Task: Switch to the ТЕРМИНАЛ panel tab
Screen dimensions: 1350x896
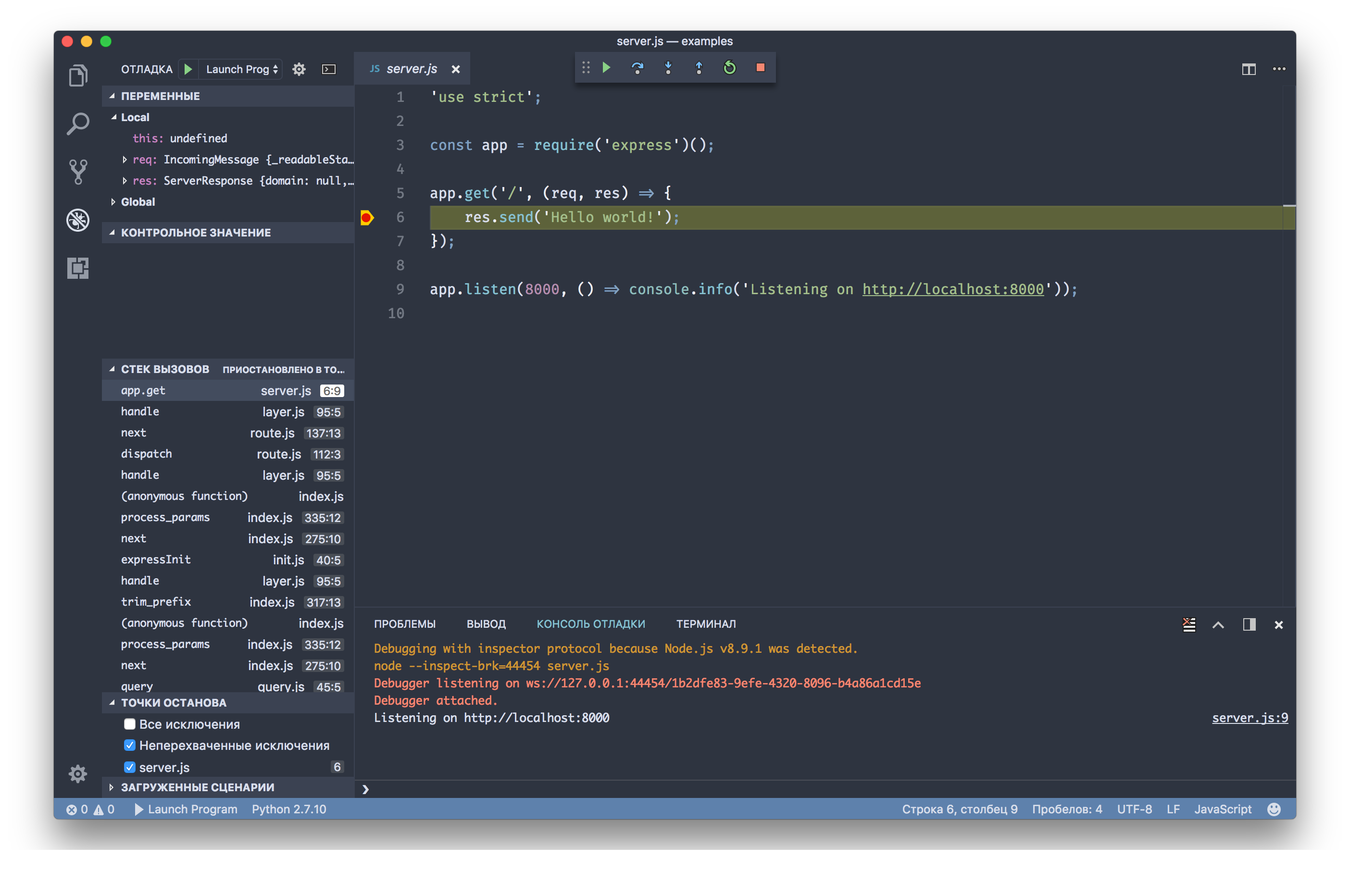Action: pyautogui.click(x=706, y=624)
